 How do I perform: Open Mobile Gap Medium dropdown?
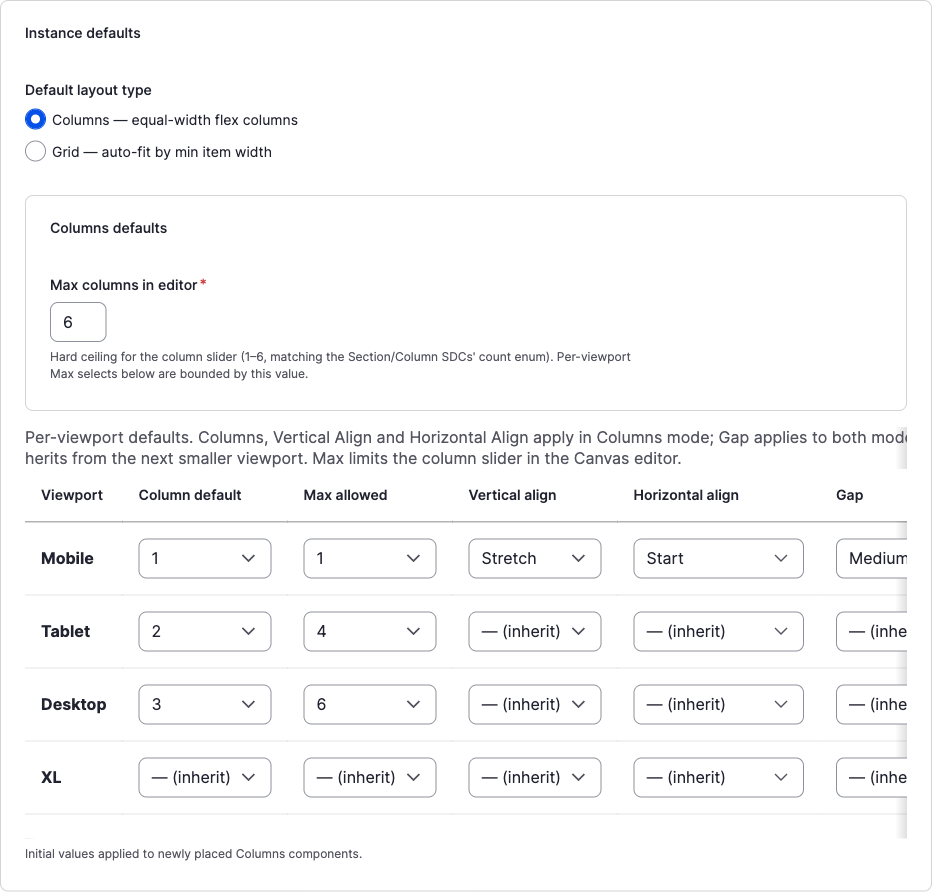pyautogui.click(x=871, y=559)
